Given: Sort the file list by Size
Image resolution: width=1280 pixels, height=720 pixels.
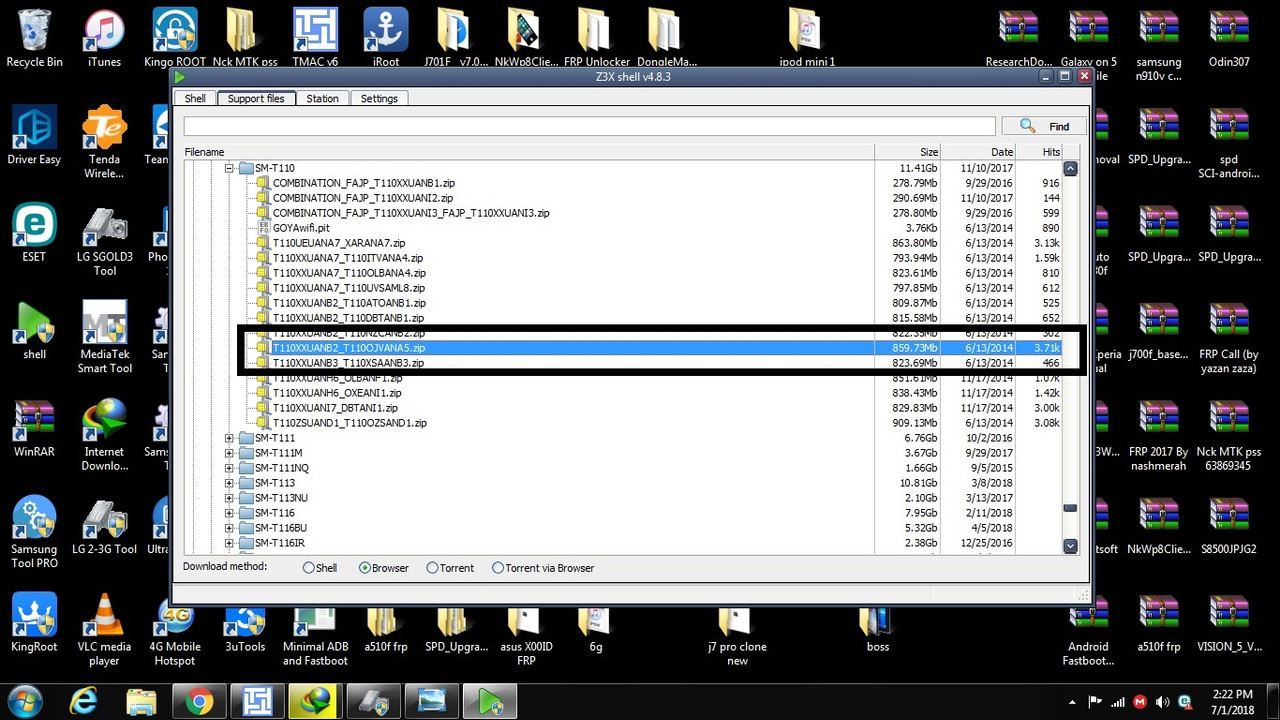Looking at the screenshot, I should tap(908, 152).
